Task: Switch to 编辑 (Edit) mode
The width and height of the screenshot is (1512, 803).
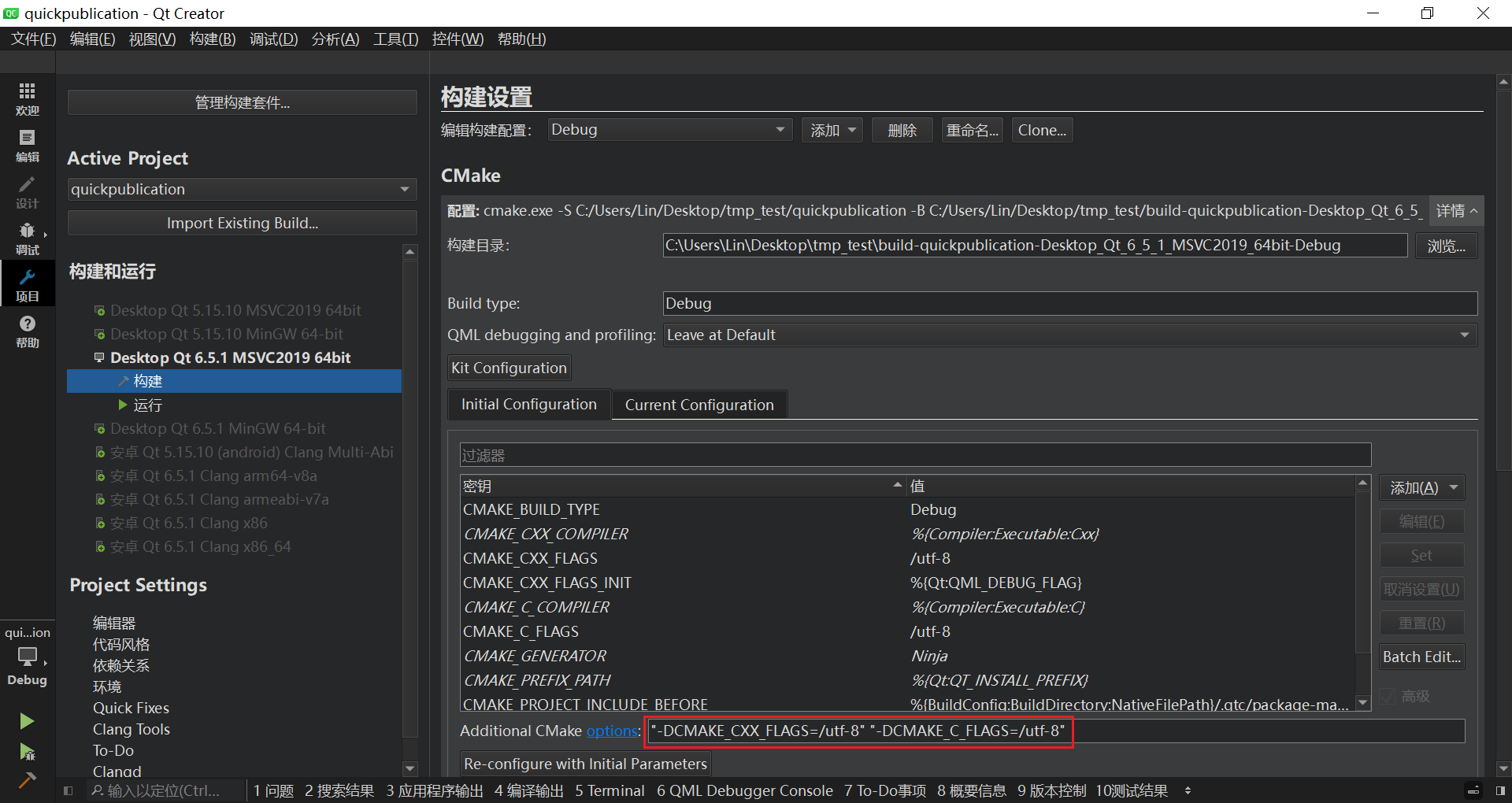Action: coord(28,146)
